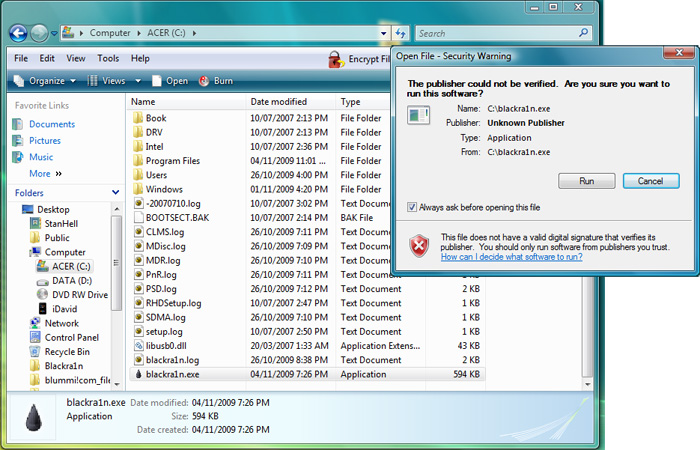Select Blackra1n folder in tree
The height and width of the screenshot is (450, 700).
pos(64,366)
